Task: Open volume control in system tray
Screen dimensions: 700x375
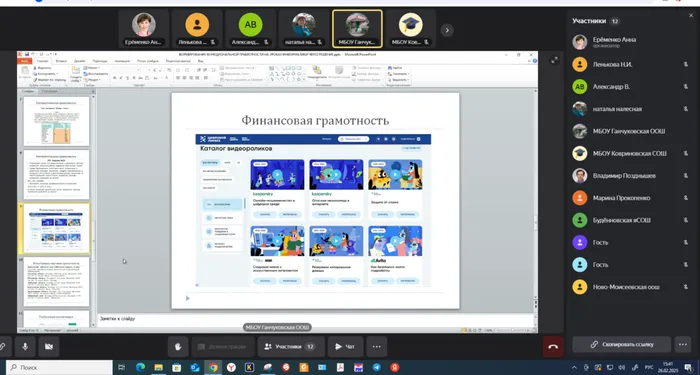Action: [621, 367]
